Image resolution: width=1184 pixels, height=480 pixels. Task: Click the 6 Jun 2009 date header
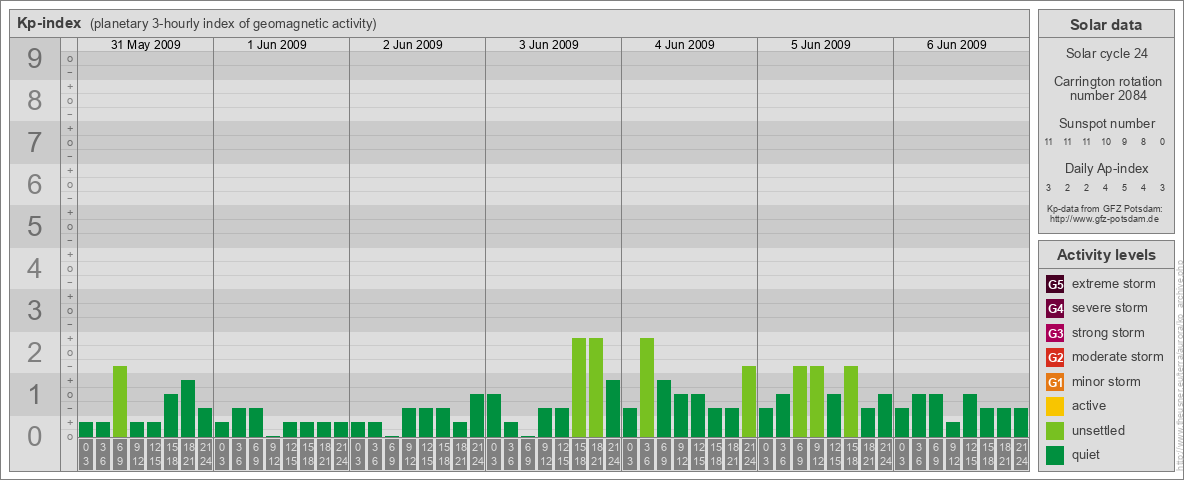coord(957,45)
